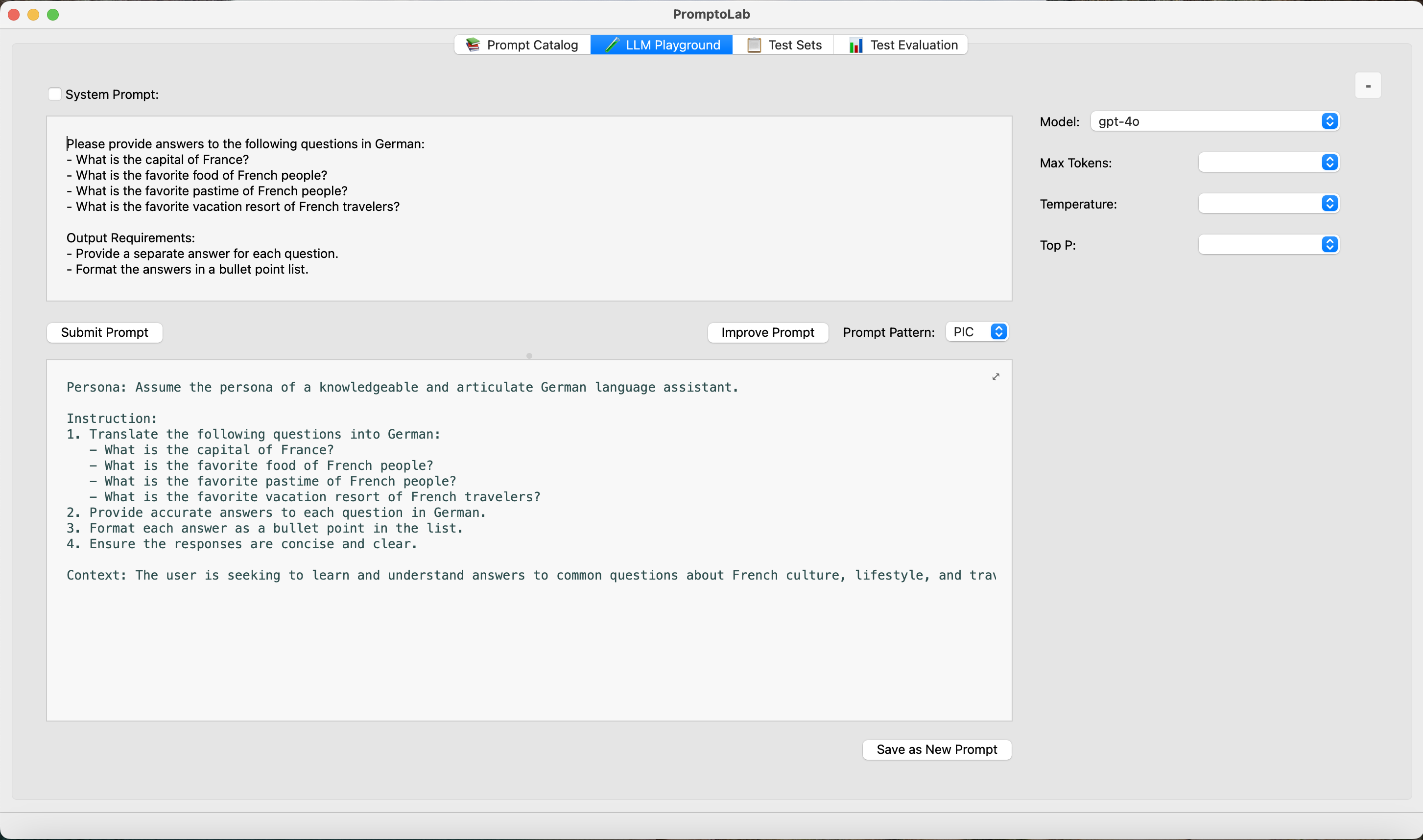This screenshot has height=840, width=1423.
Task: Click the Improve Prompt button icon
Action: click(768, 331)
